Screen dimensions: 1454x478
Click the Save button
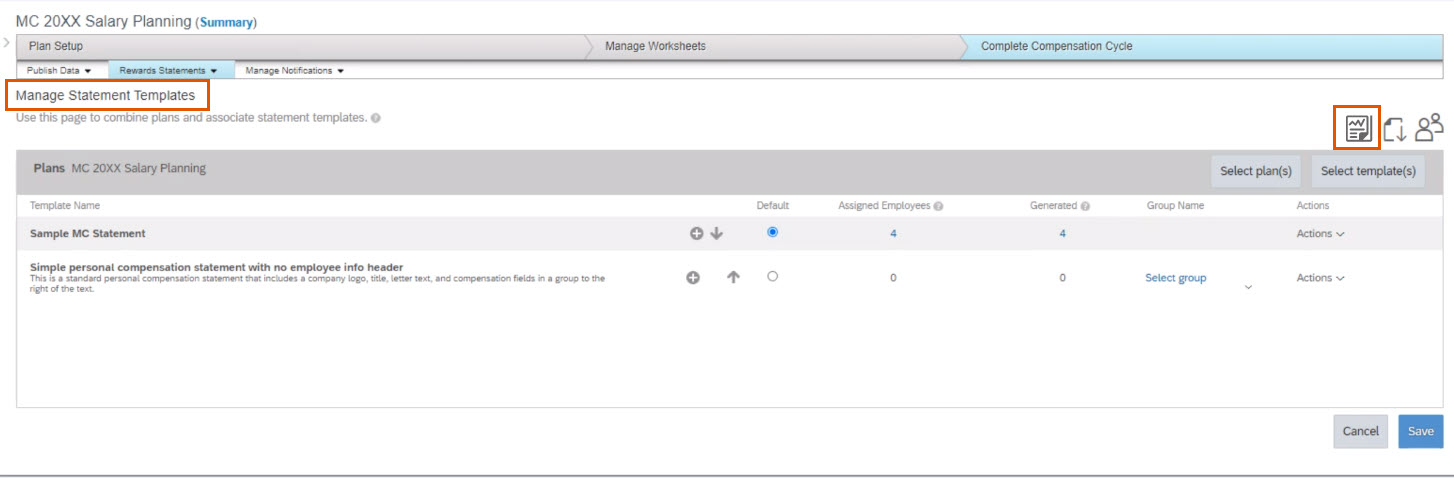(x=1420, y=431)
